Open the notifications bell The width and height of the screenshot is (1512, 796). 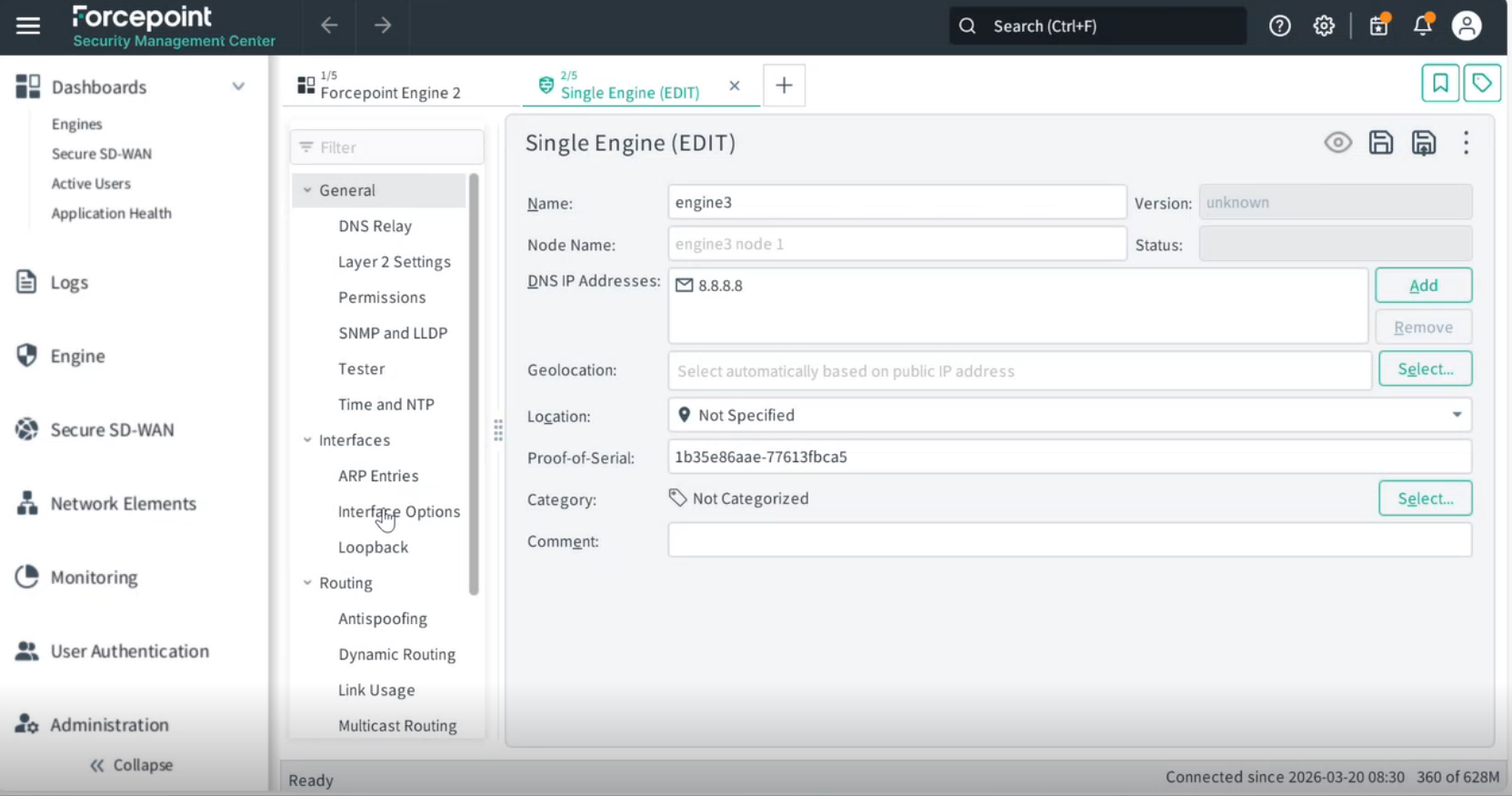pos(1423,25)
